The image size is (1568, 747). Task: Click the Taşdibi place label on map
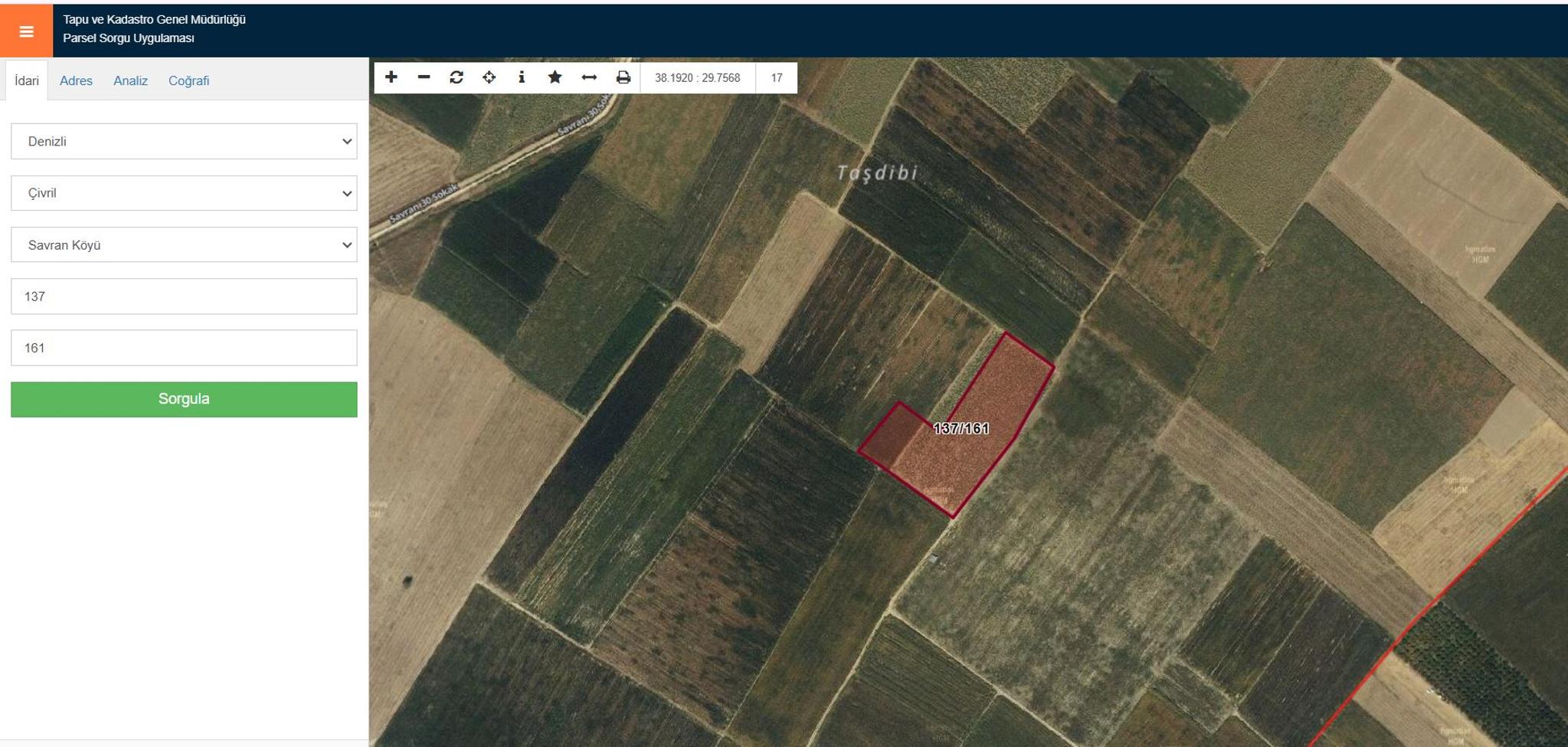tap(878, 173)
